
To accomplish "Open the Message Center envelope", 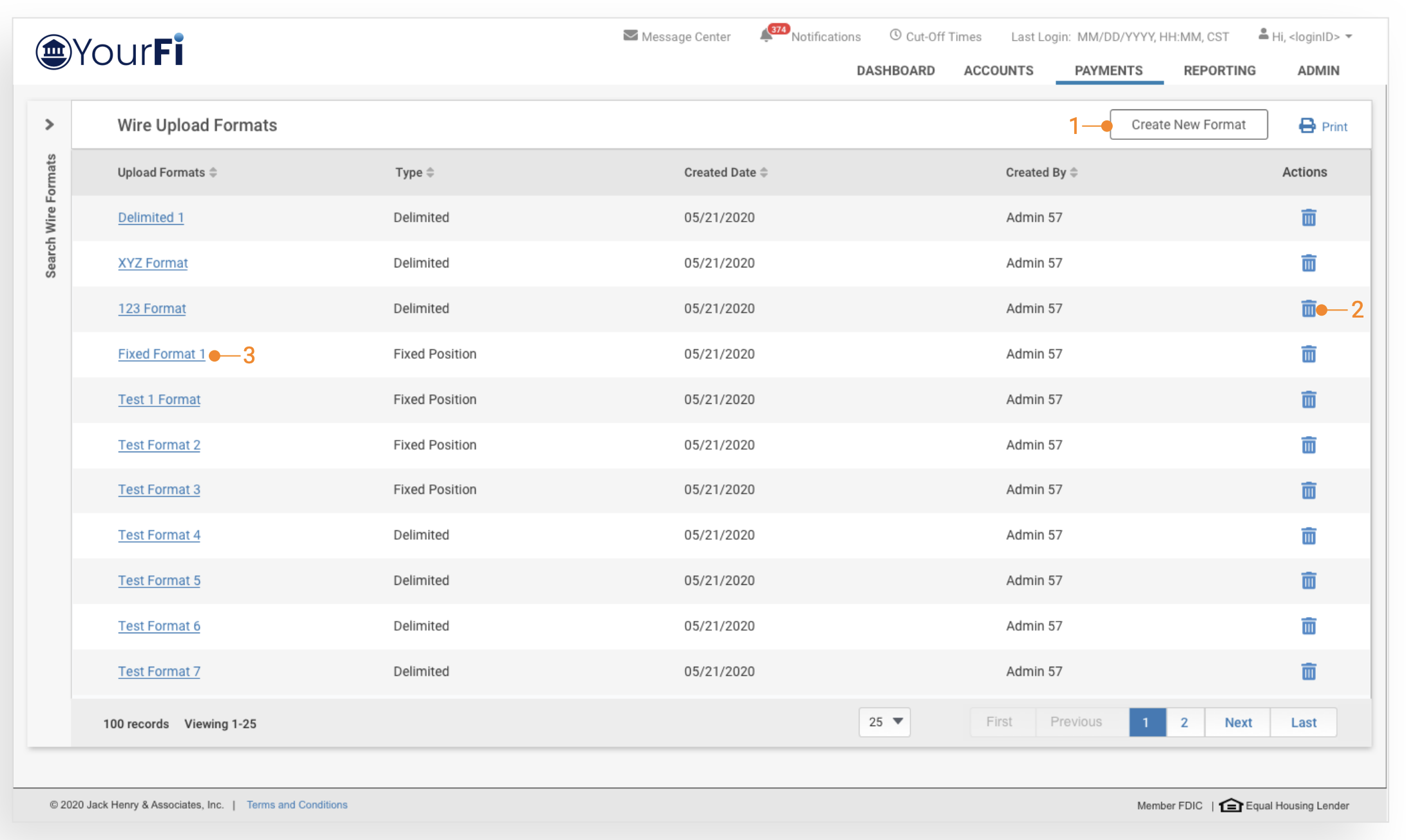I will click(x=630, y=36).
